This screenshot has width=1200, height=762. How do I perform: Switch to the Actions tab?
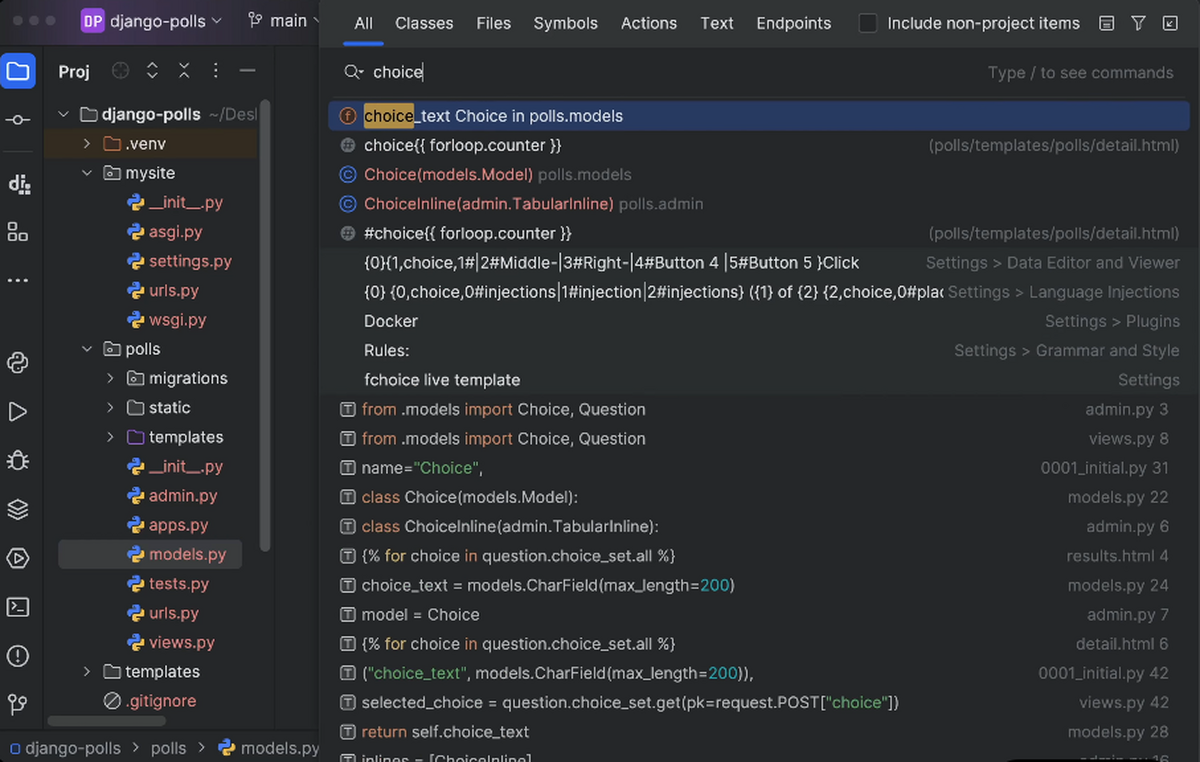point(649,23)
